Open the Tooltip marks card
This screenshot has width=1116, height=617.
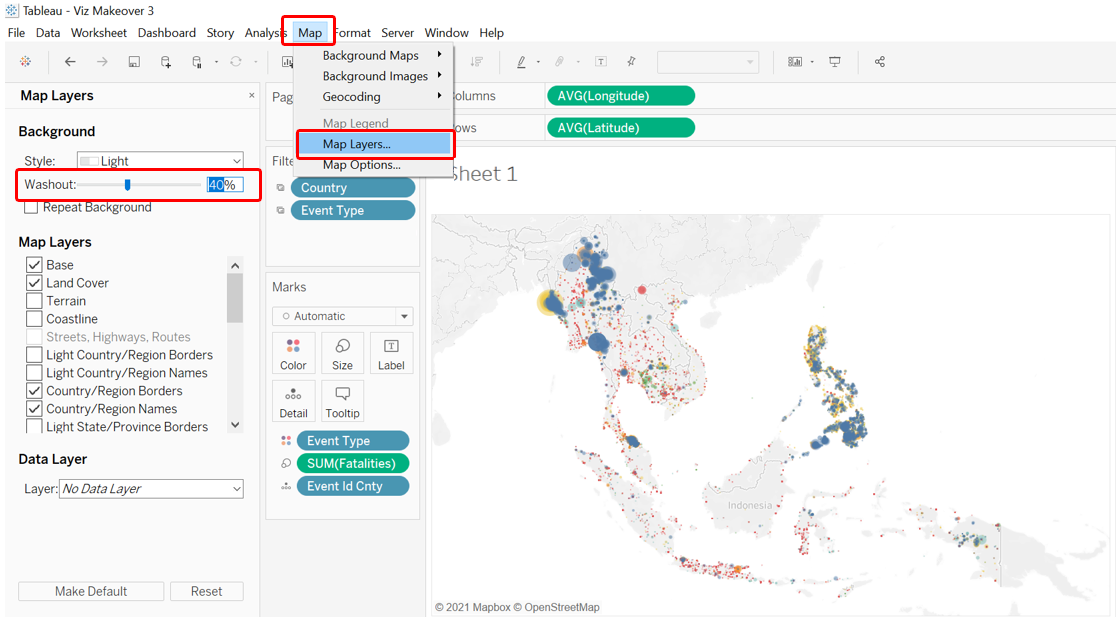(x=342, y=402)
